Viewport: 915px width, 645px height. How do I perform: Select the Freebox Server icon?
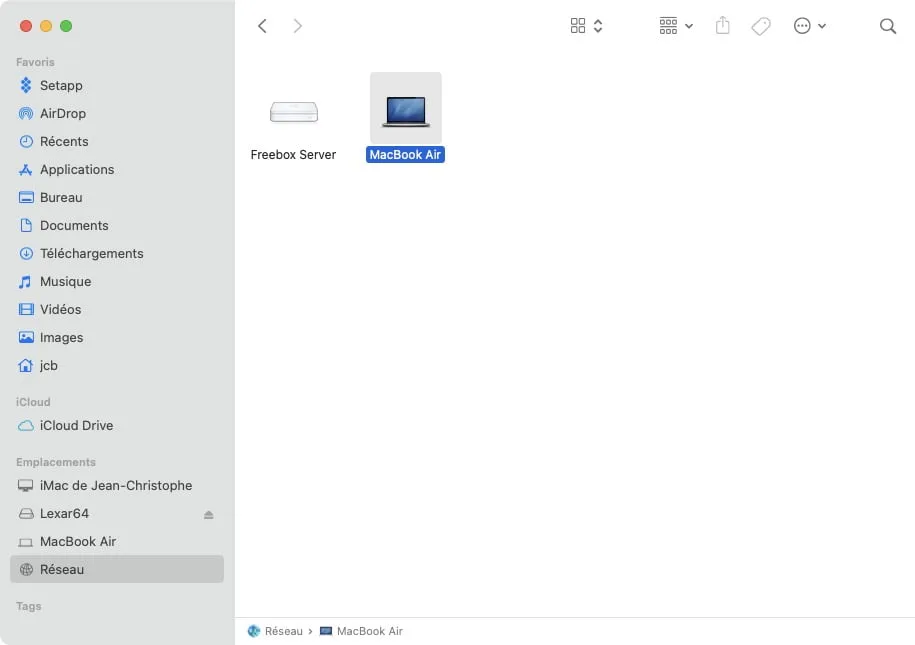[294, 111]
